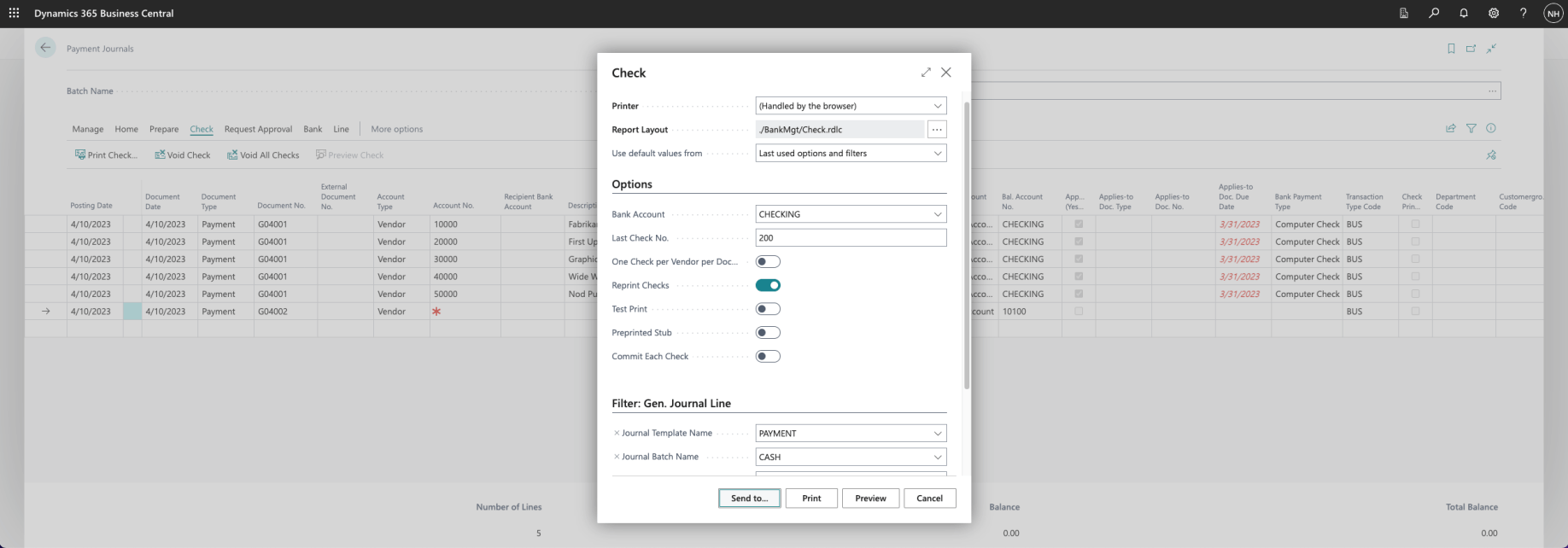Click the Preview button
The height and width of the screenshot is (548, 1568).
(870, 498)
